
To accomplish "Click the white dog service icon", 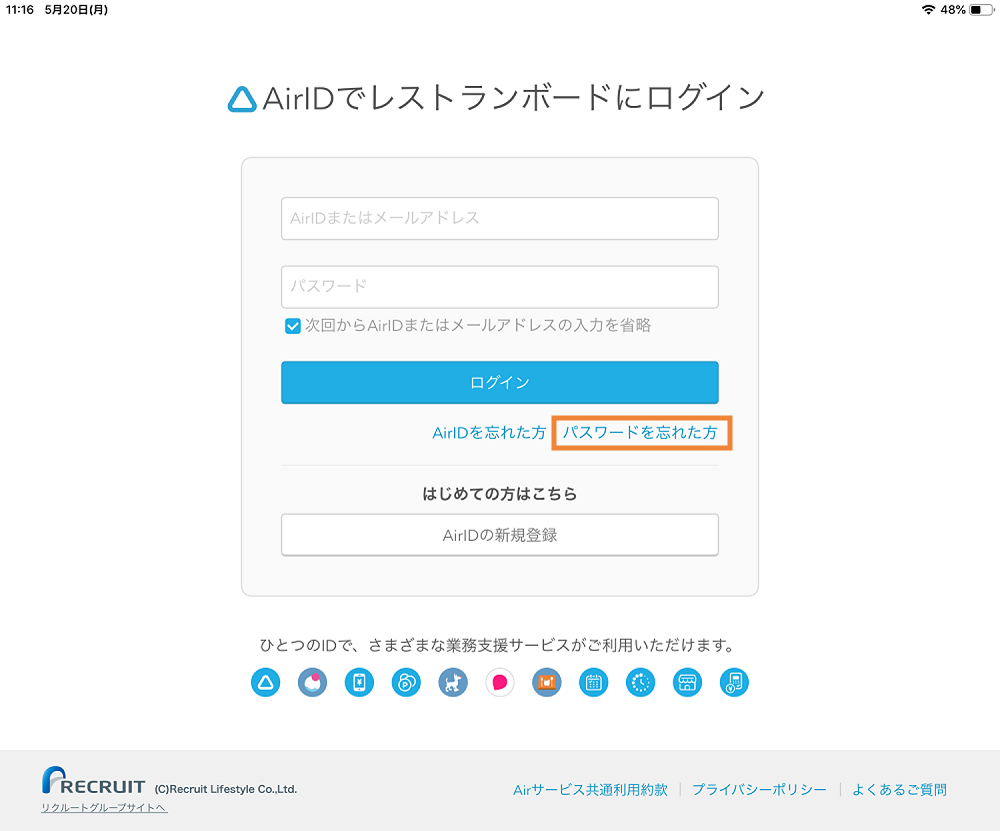I will click(x=453, y=682).
